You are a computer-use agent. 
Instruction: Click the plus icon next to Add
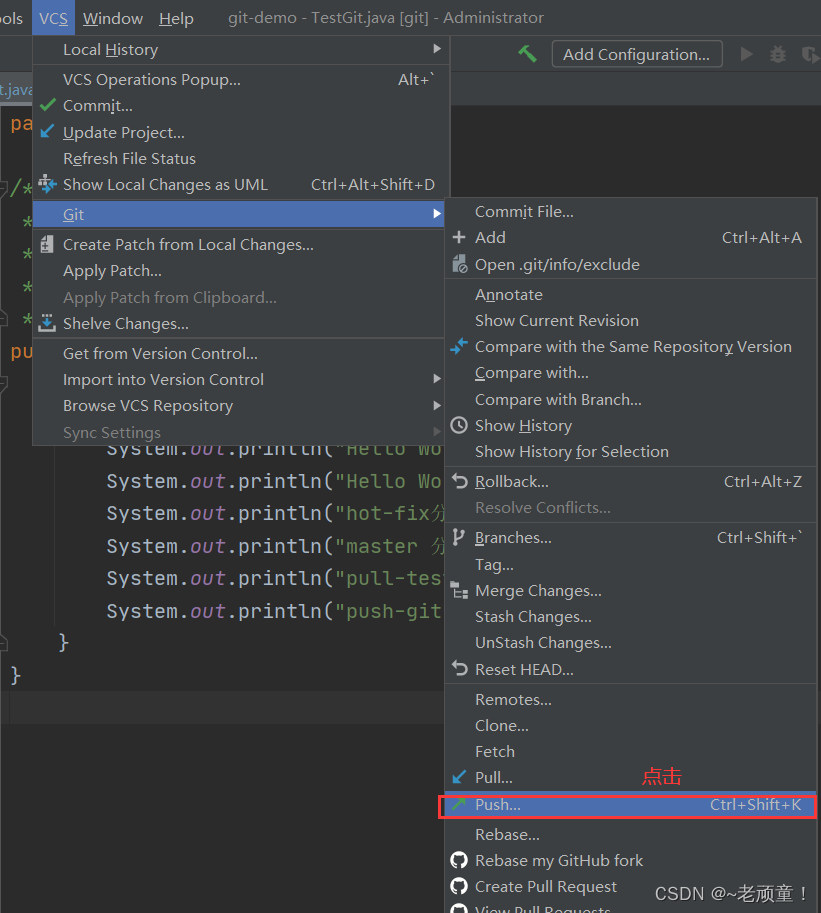459,237
